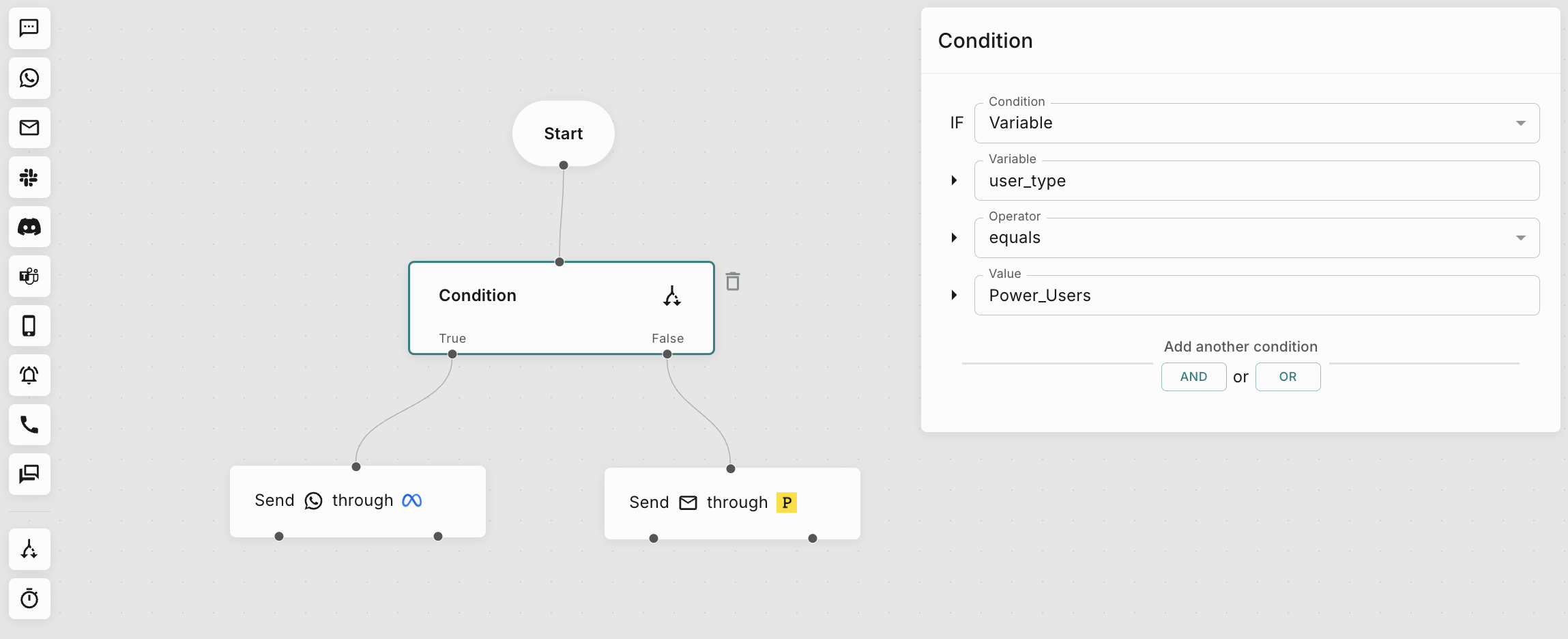The width and height of the screenshot is (1568, 639).
Task: Click the OR button
Action: 1288,377
